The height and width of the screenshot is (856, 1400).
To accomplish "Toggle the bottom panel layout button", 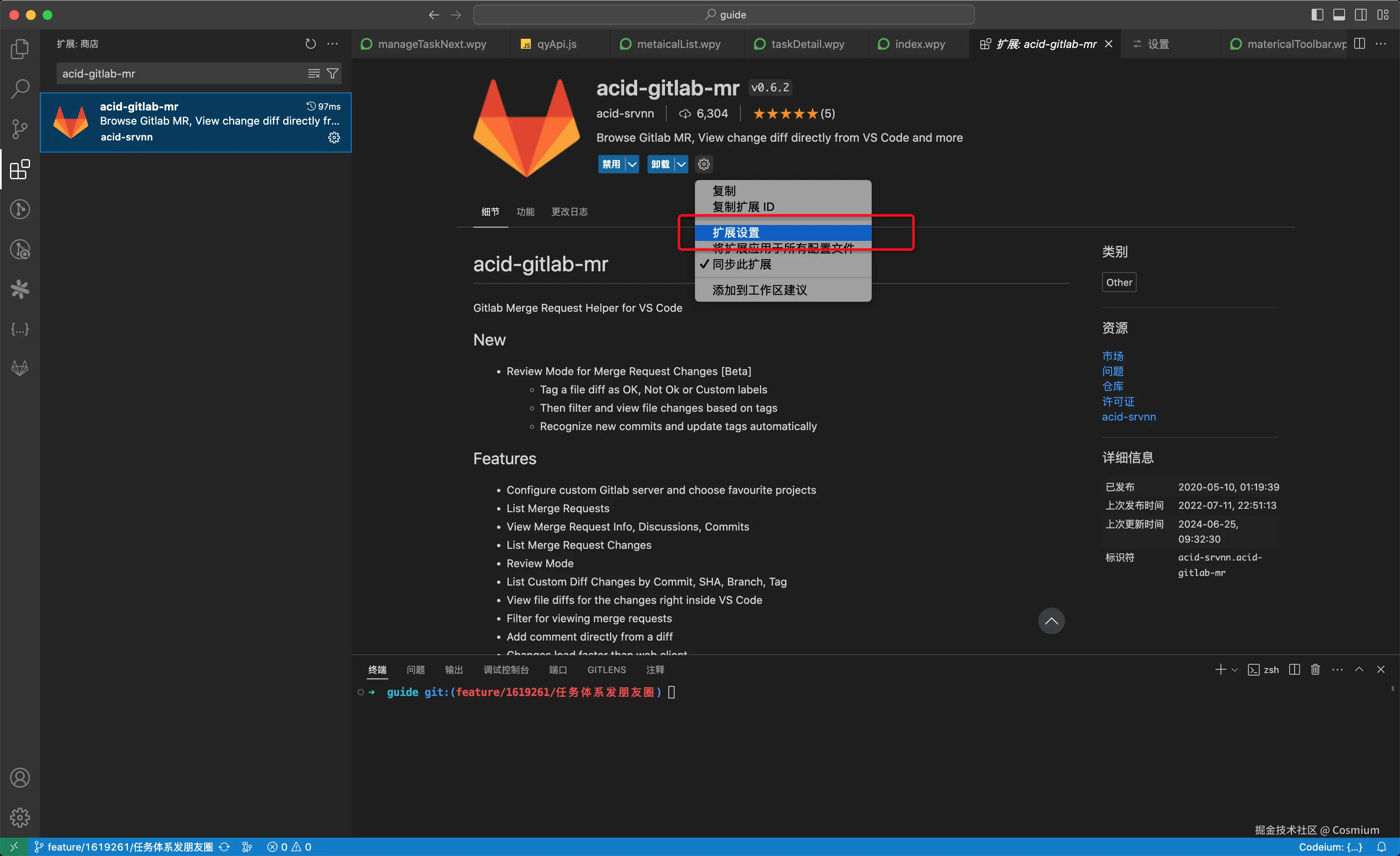I will (1339, 15).
